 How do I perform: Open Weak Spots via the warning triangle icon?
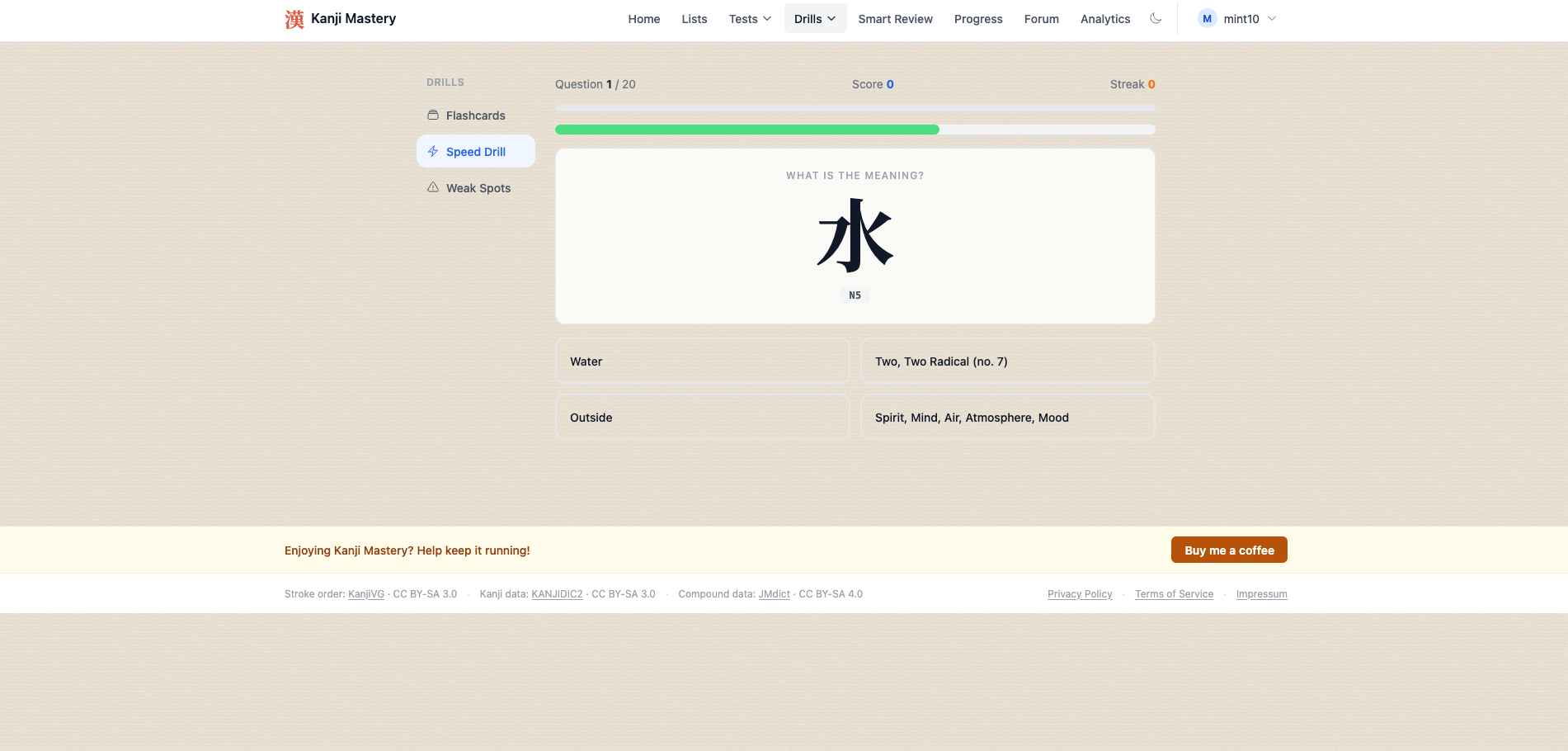point(432,187)
